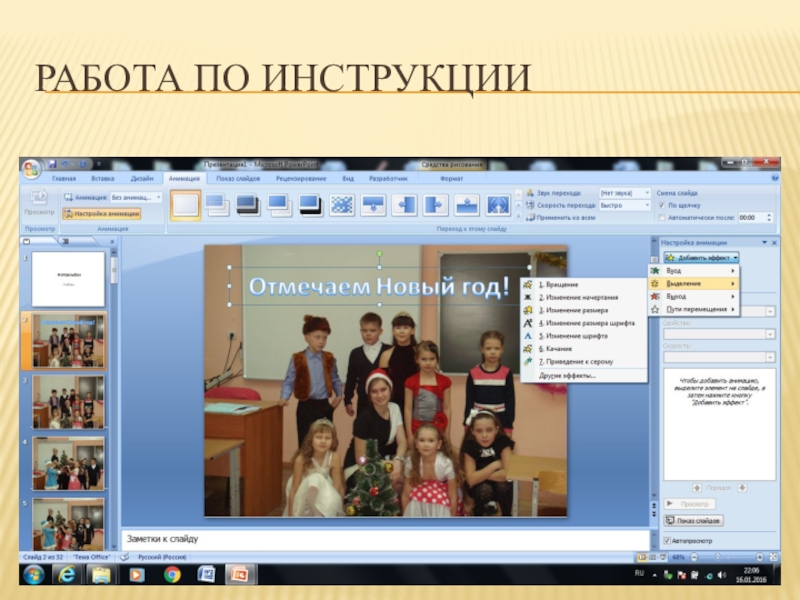Viewport: 800px width, 600px height.
Task: Click the 'Применить ко всем' icon
Action: [531, 216]
